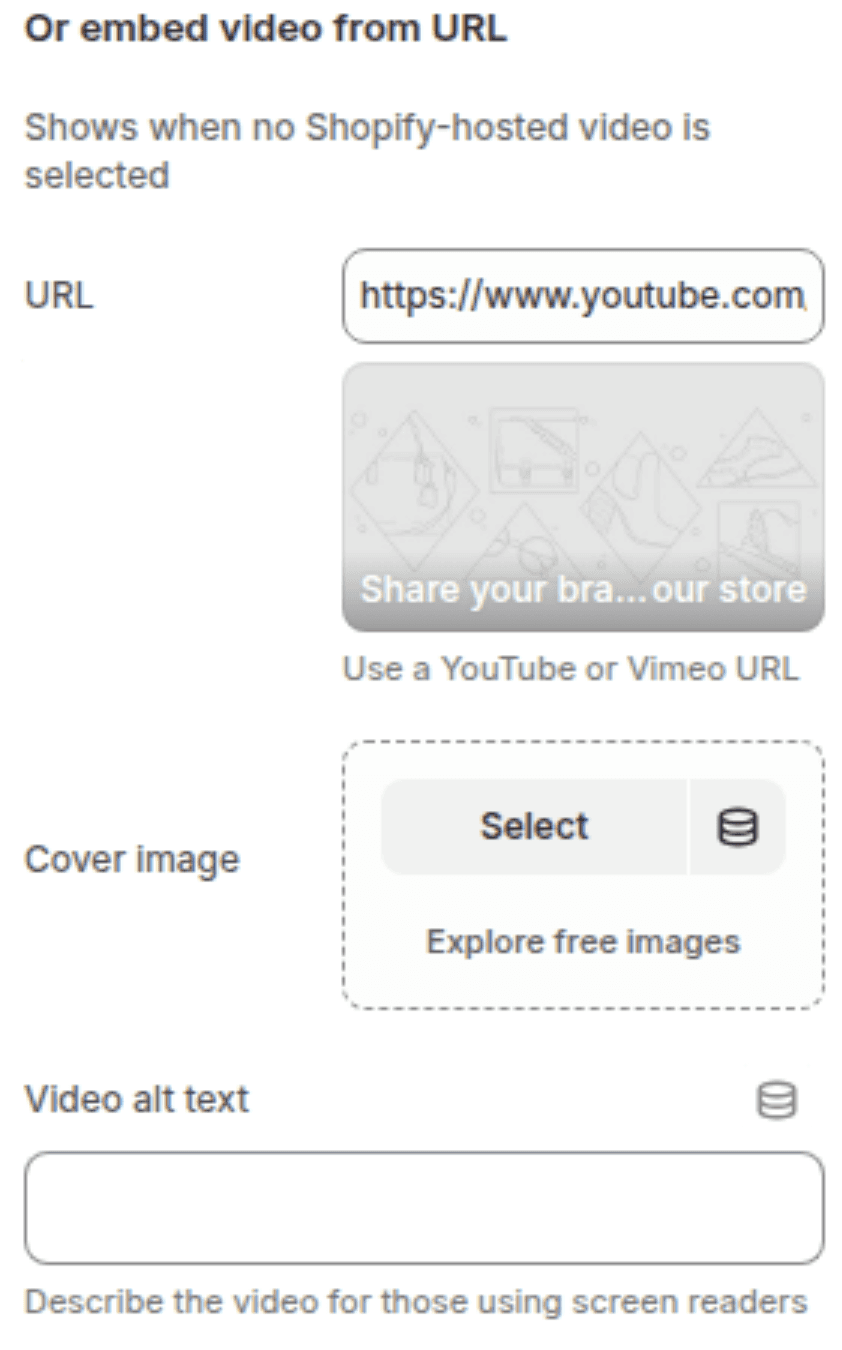Connect dynamic source for Video alt text
This screenshot has height=1350, width=842.
(x=776, y=1100)
